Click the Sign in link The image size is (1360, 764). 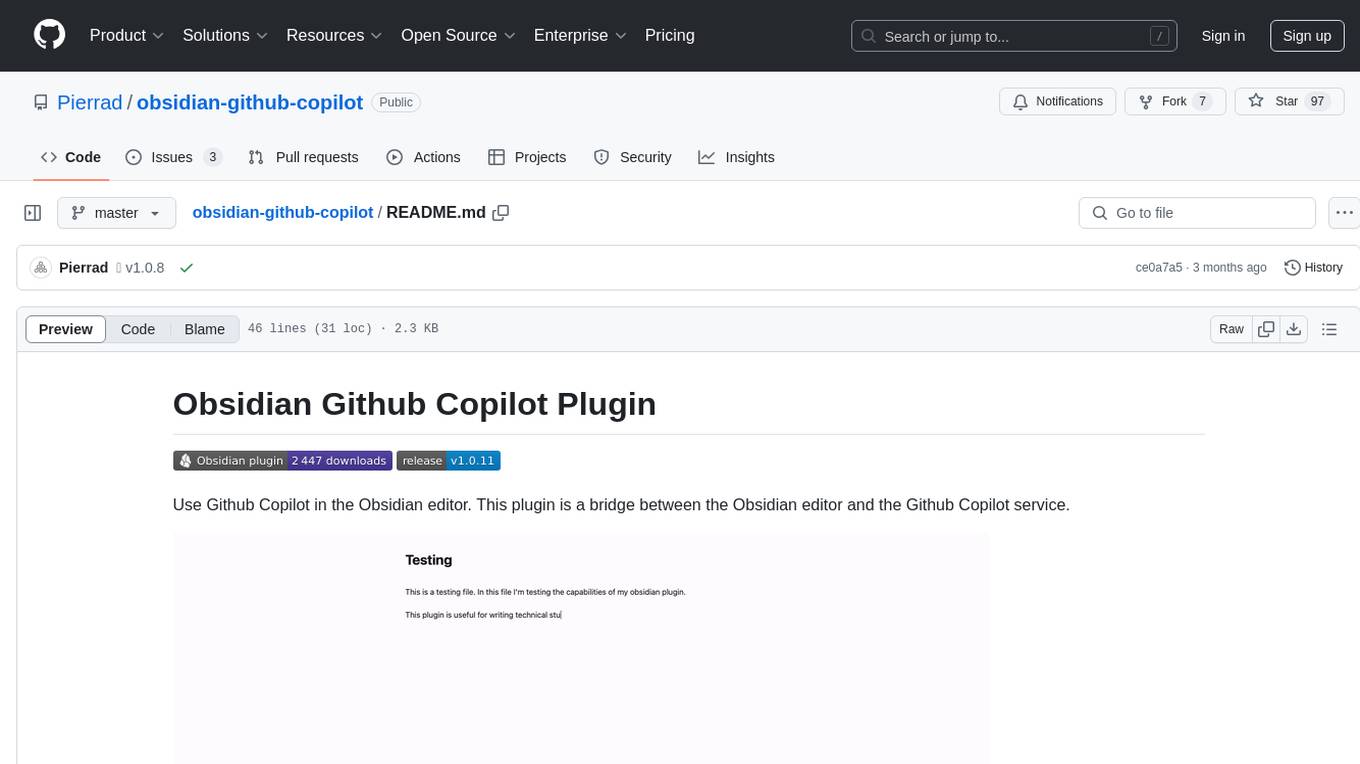[1223, 36]
